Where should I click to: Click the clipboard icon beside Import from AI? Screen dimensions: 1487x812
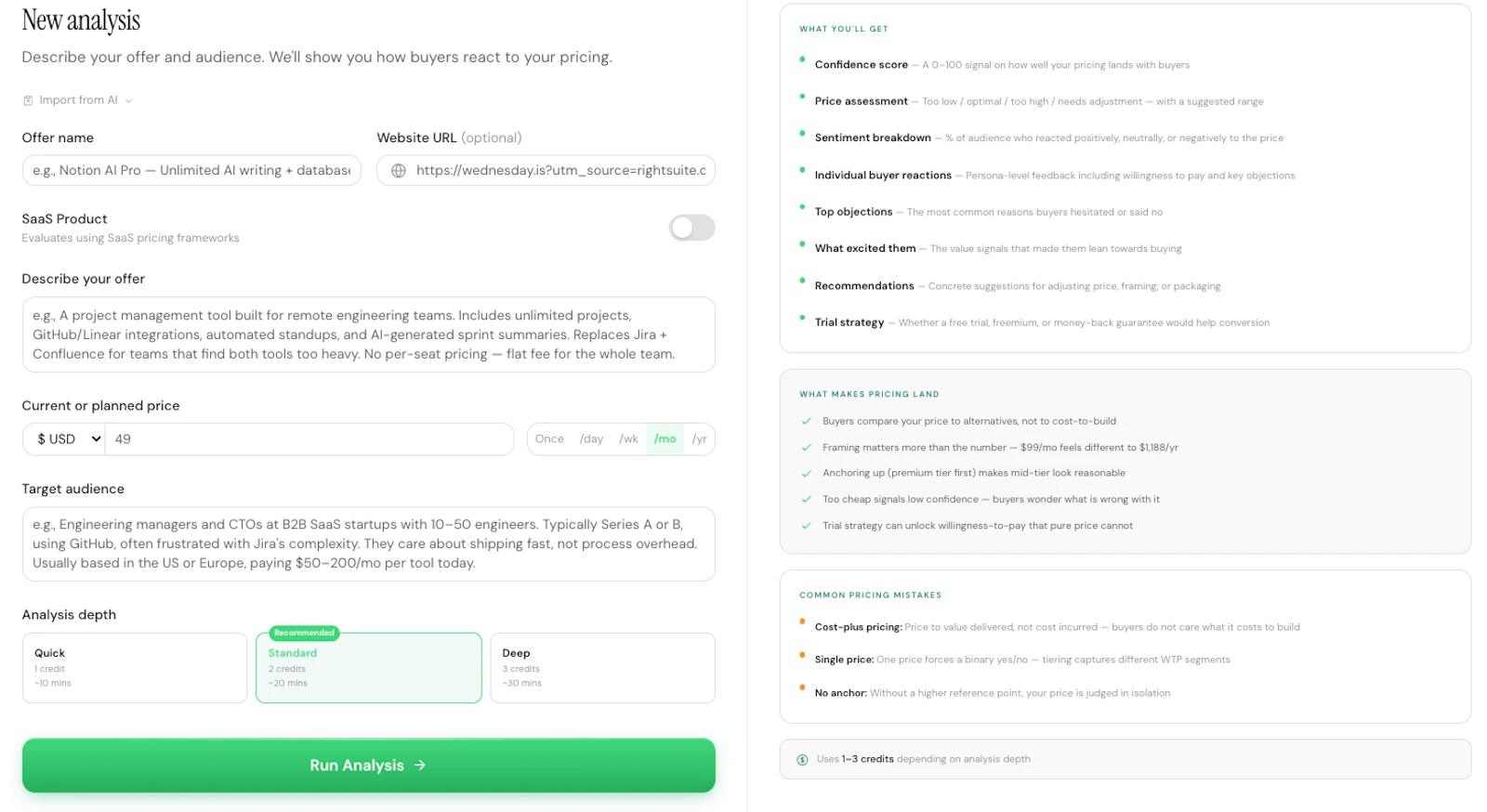click(x=29, y=99)
